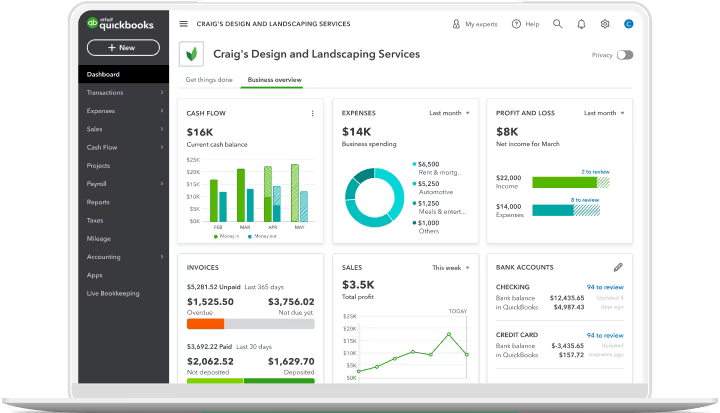The height and width of the screenshot is (413, 720).
Task: Open Taxes in the sidebar
Action: coord(124,221)
